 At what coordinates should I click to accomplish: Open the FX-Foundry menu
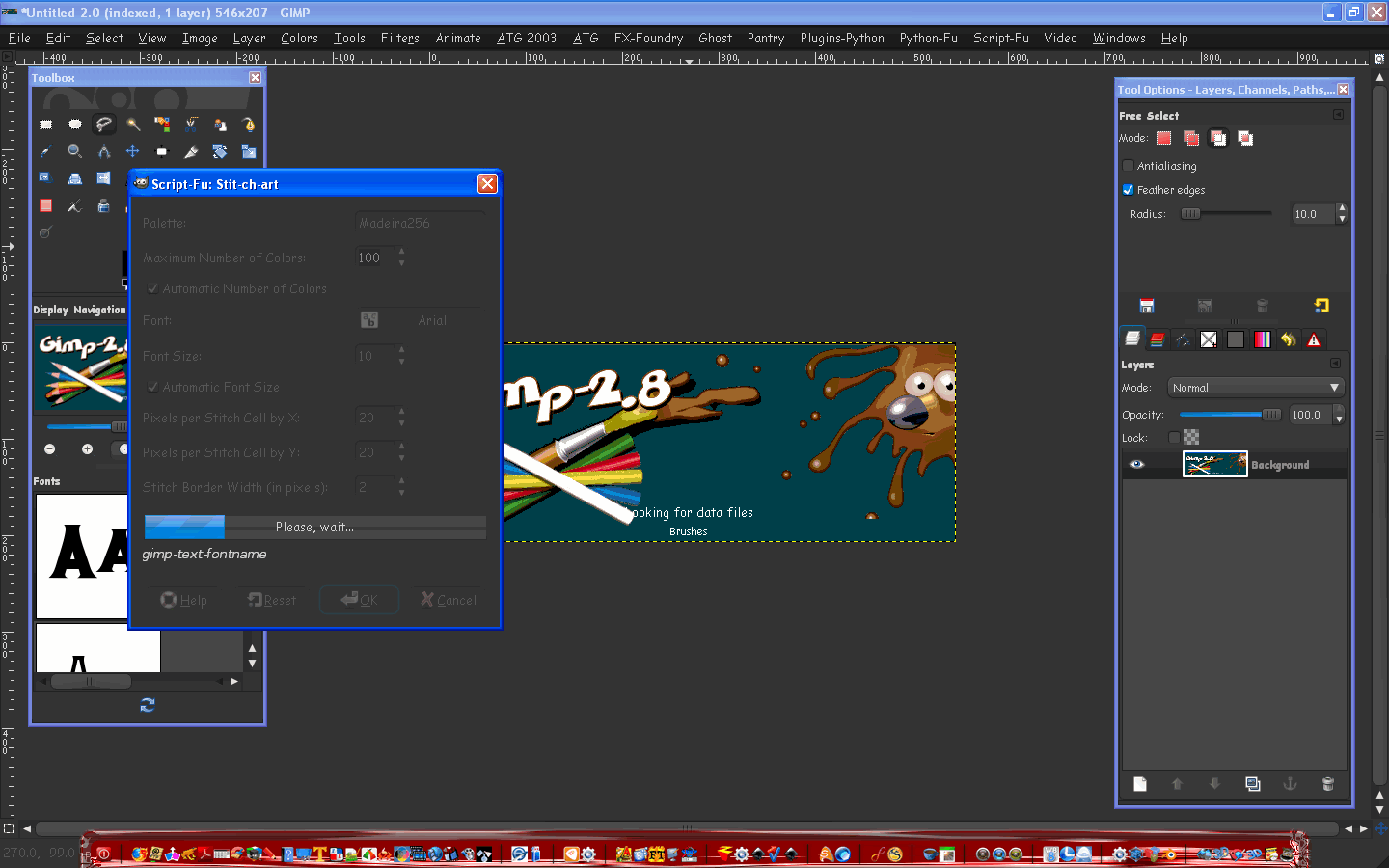[648, 38]
